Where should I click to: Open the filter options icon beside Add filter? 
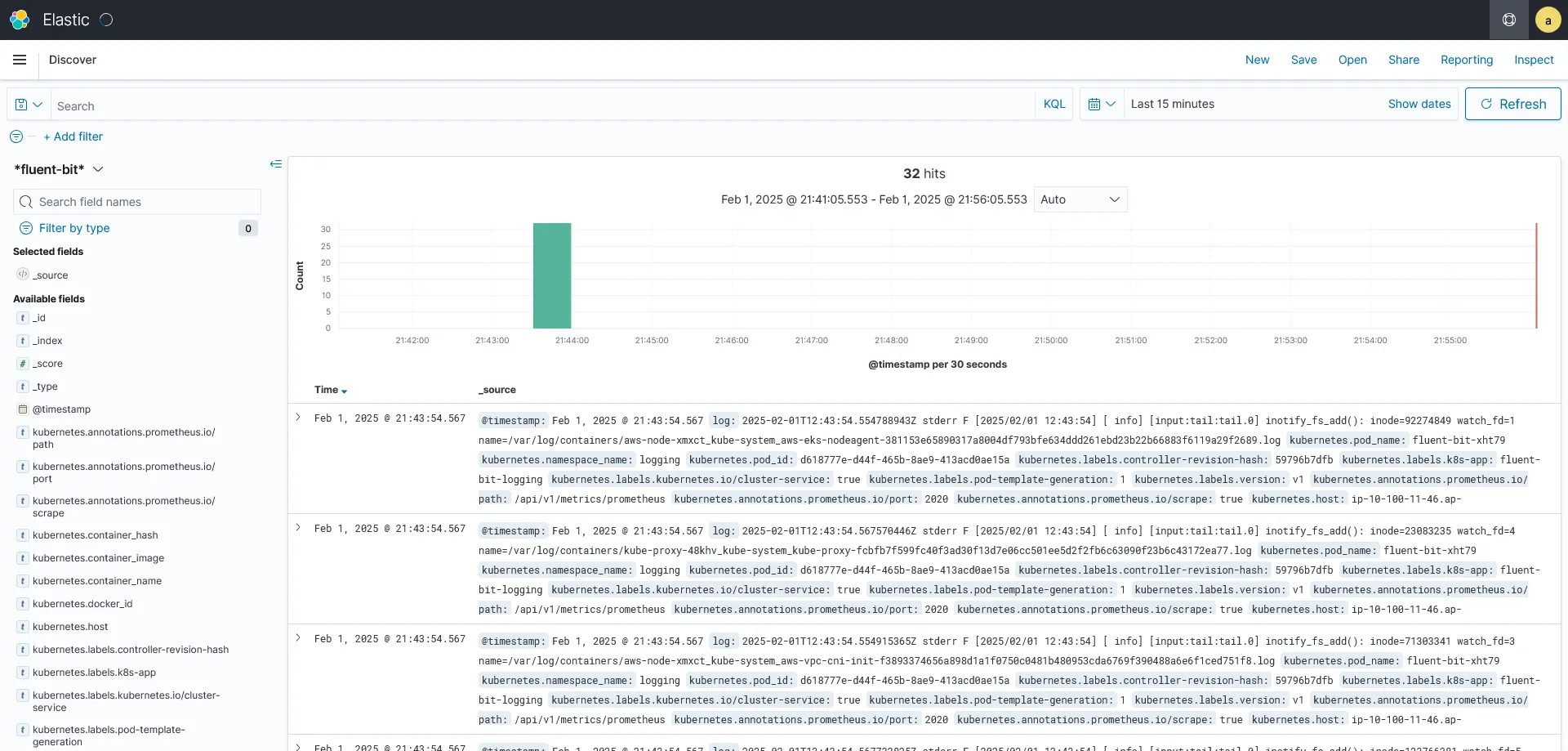(x=16, y=136)
